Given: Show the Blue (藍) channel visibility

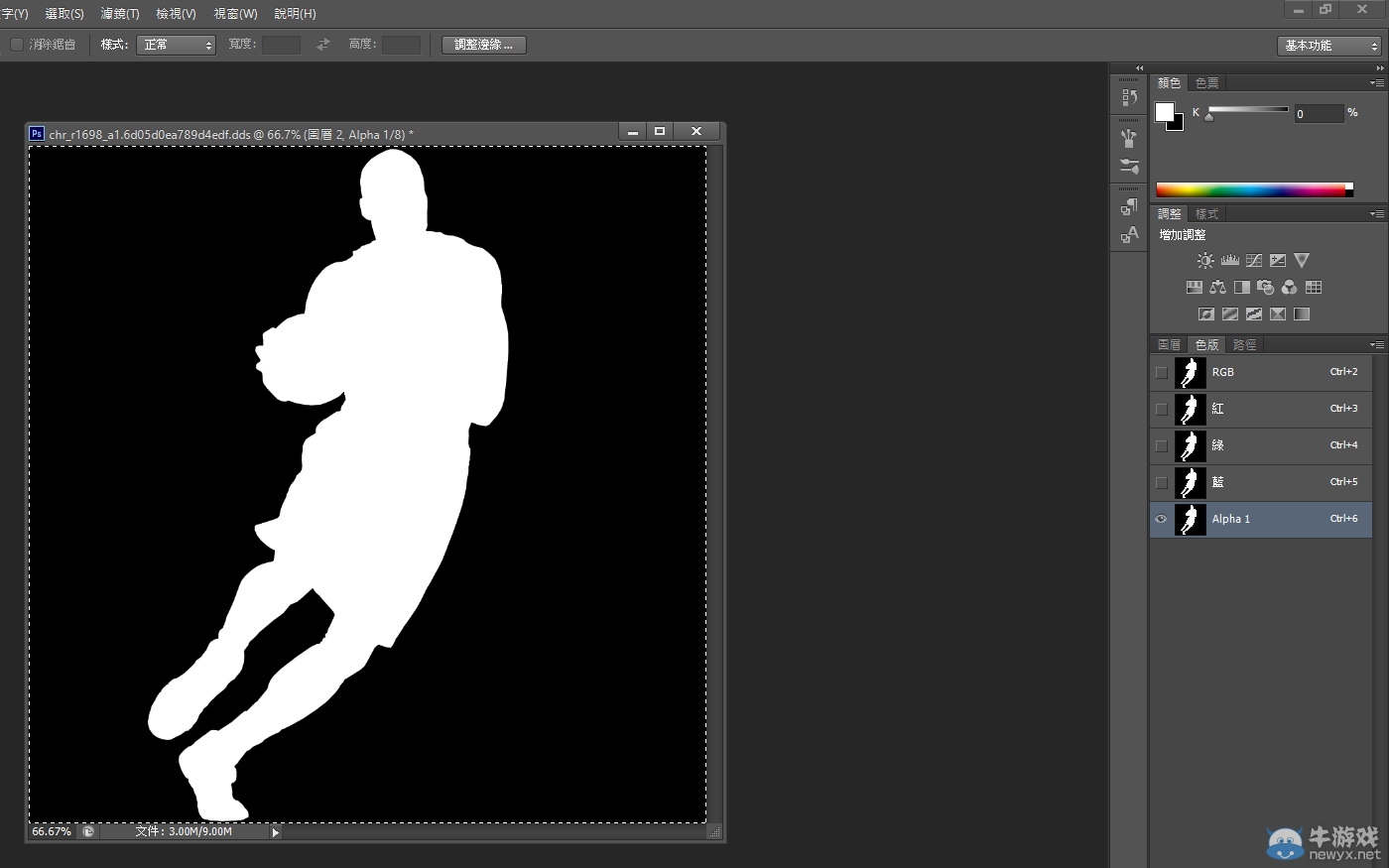Looking at the screenshot, I should [x=1162, y=483].
